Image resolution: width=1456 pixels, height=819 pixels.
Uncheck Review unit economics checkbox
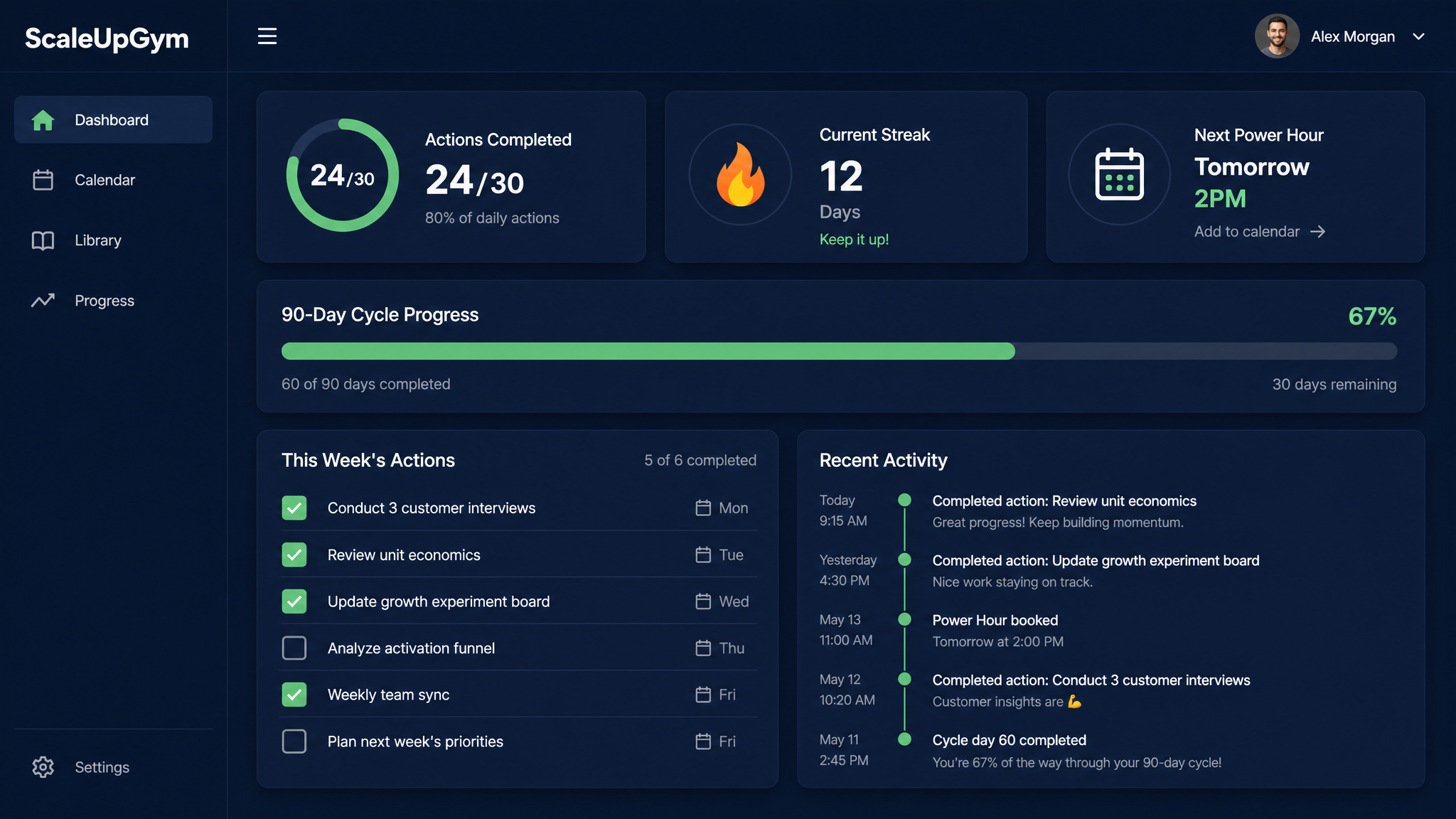click(x=294, y=555)
